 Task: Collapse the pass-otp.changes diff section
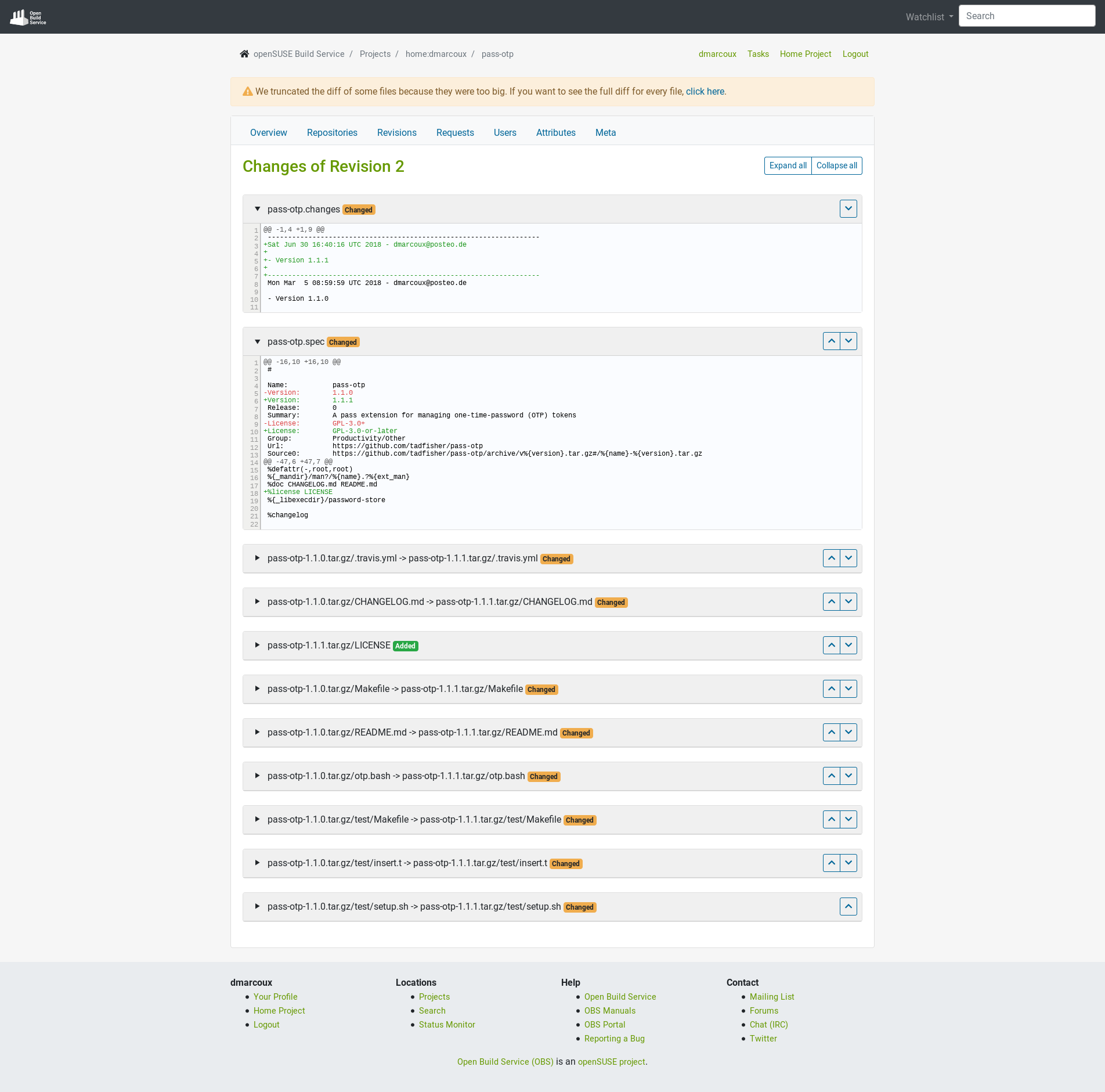point(257,209)
